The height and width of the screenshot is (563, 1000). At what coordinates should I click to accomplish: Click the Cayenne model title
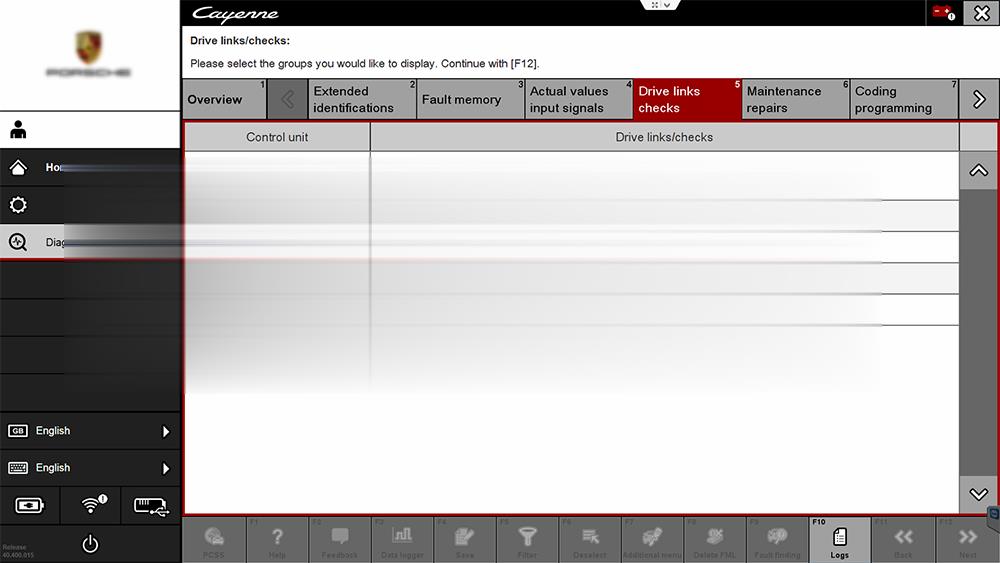[235, 14]
